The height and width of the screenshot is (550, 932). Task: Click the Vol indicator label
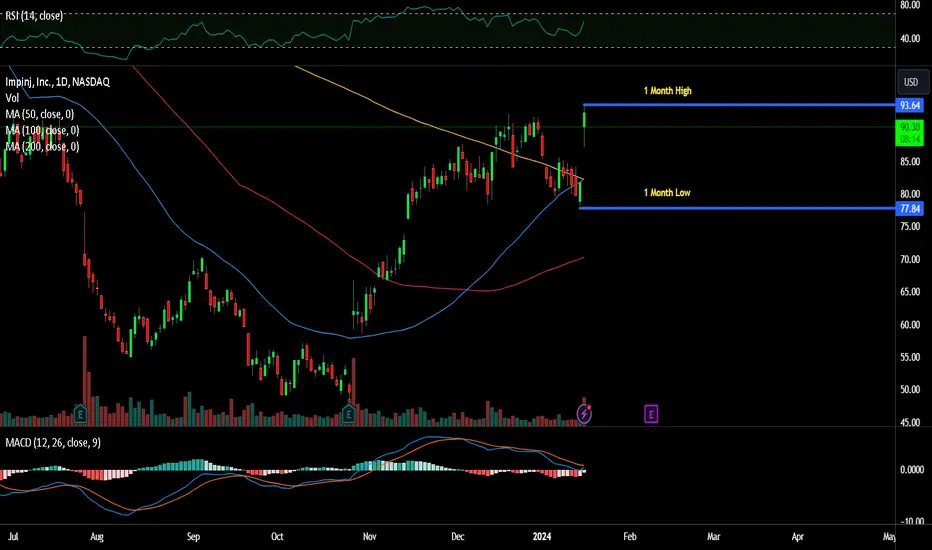[x=12, y=98]
